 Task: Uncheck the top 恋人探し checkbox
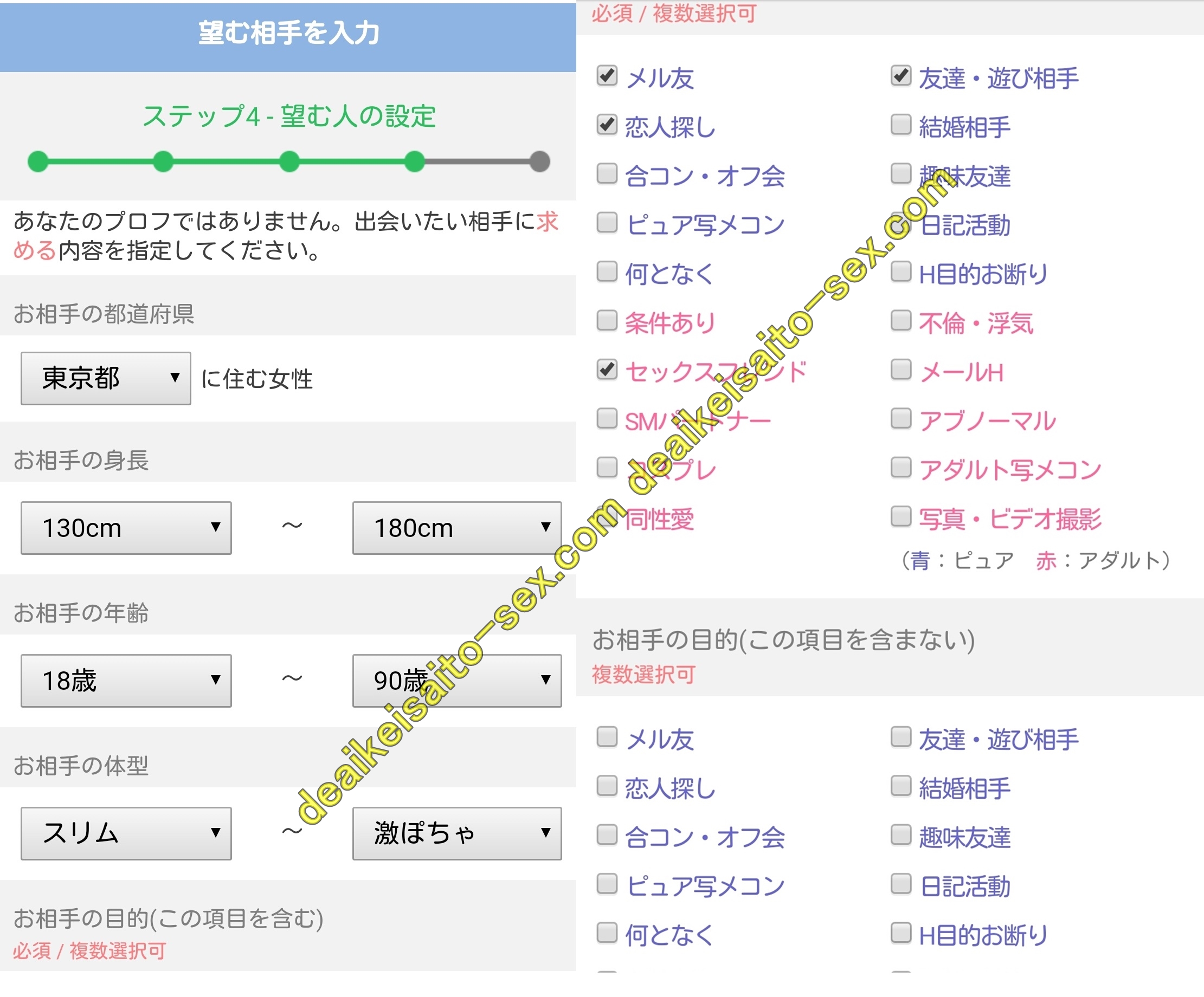(x=607, y=124)
